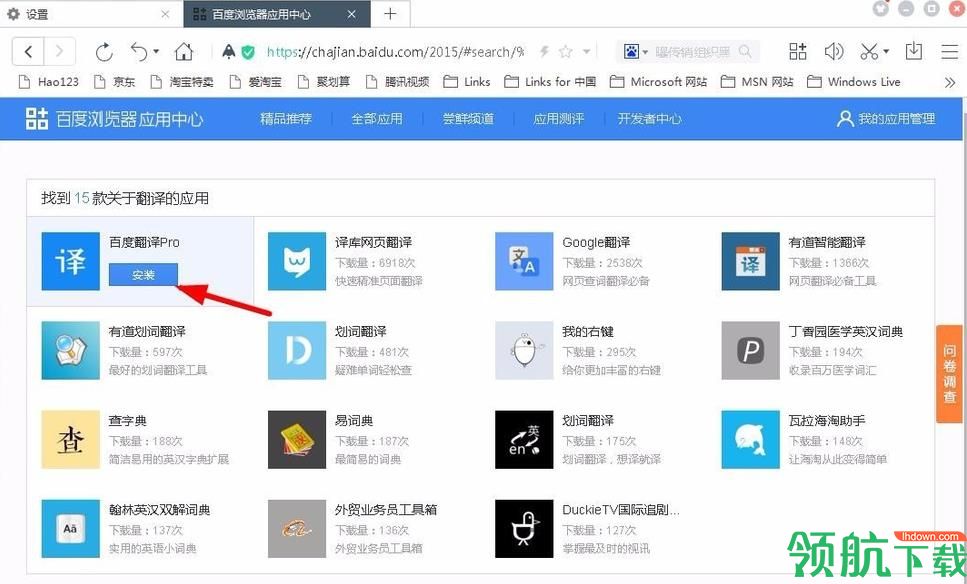Image resolution: width=967 pixels, height=584 pixels.
Task: Click the 译库网页翻译 cat icon
Action: pos(297,261)
